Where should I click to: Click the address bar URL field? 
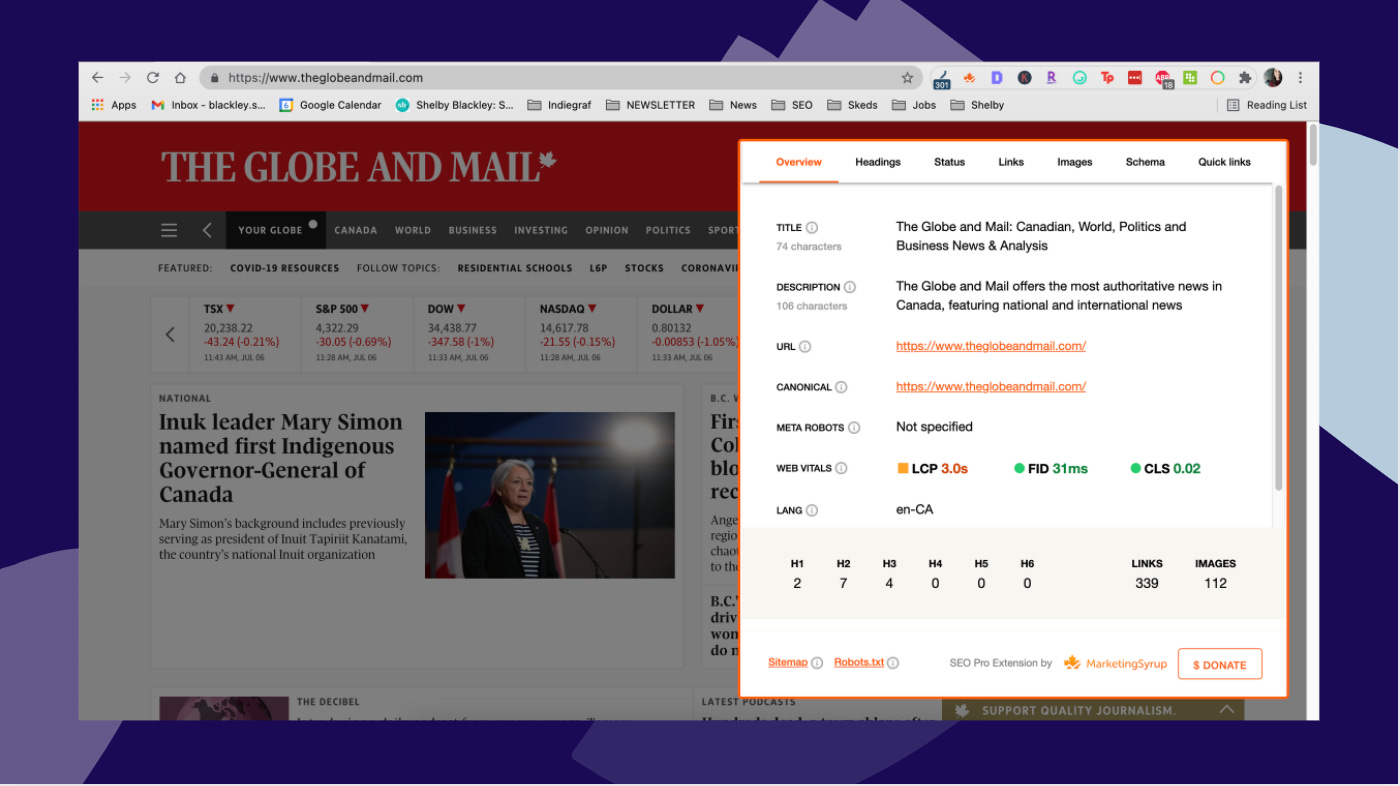[x=560, y=77]
